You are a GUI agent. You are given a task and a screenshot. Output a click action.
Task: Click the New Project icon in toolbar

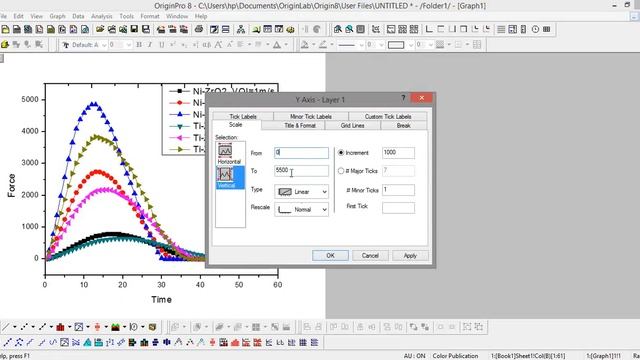pyautogui.click(x=5, y=29)
